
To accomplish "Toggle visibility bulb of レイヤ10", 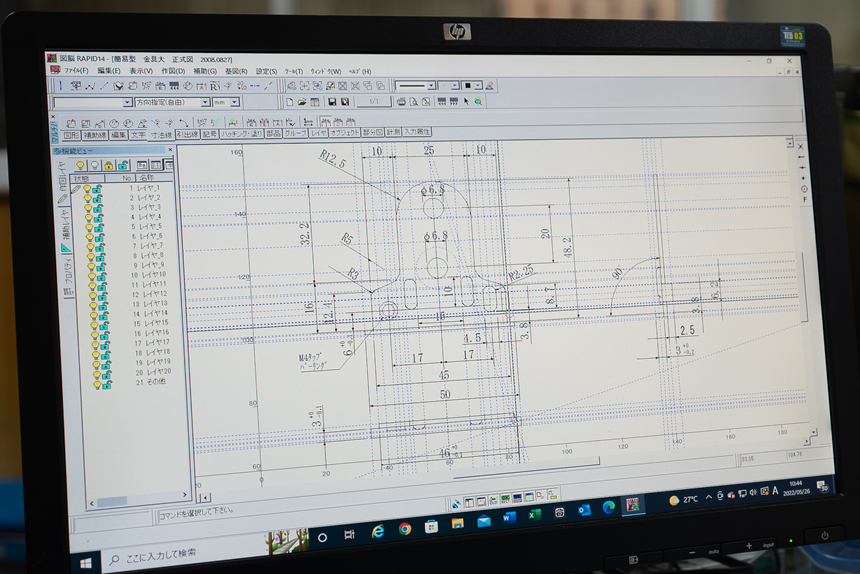I will click(x=91, y=276).
